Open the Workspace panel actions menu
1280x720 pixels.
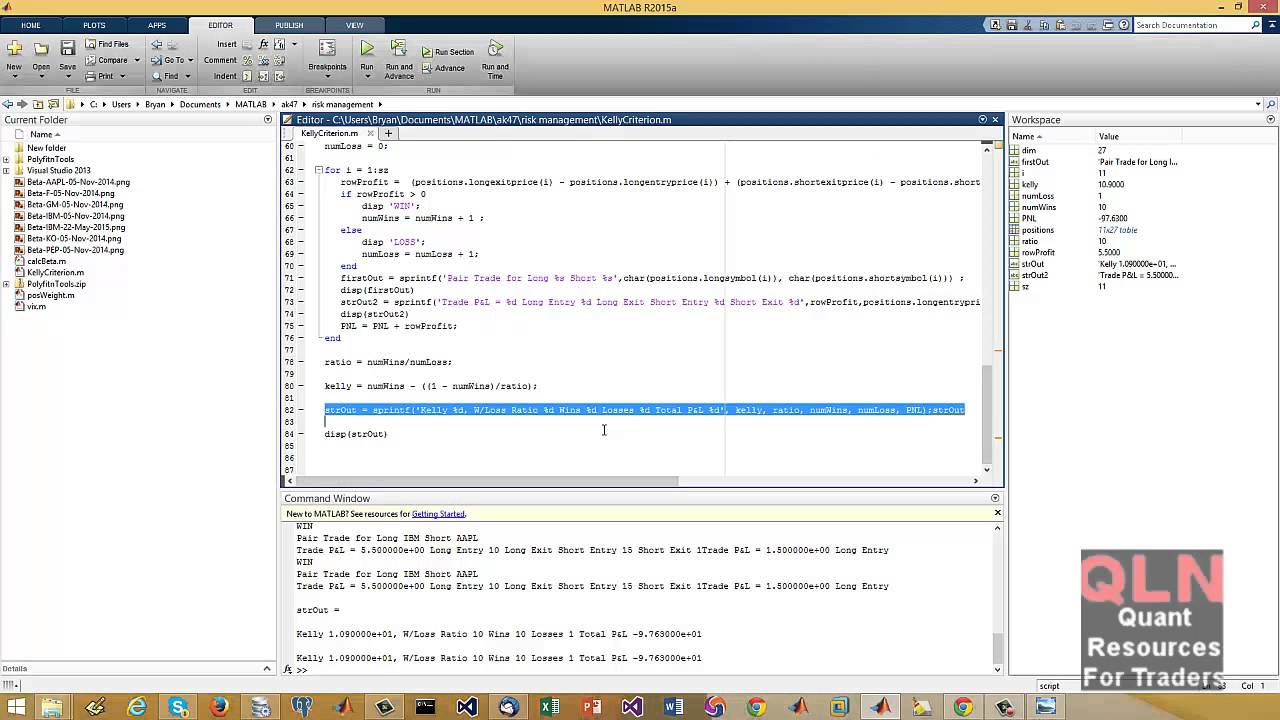(x=1269, y=120)
